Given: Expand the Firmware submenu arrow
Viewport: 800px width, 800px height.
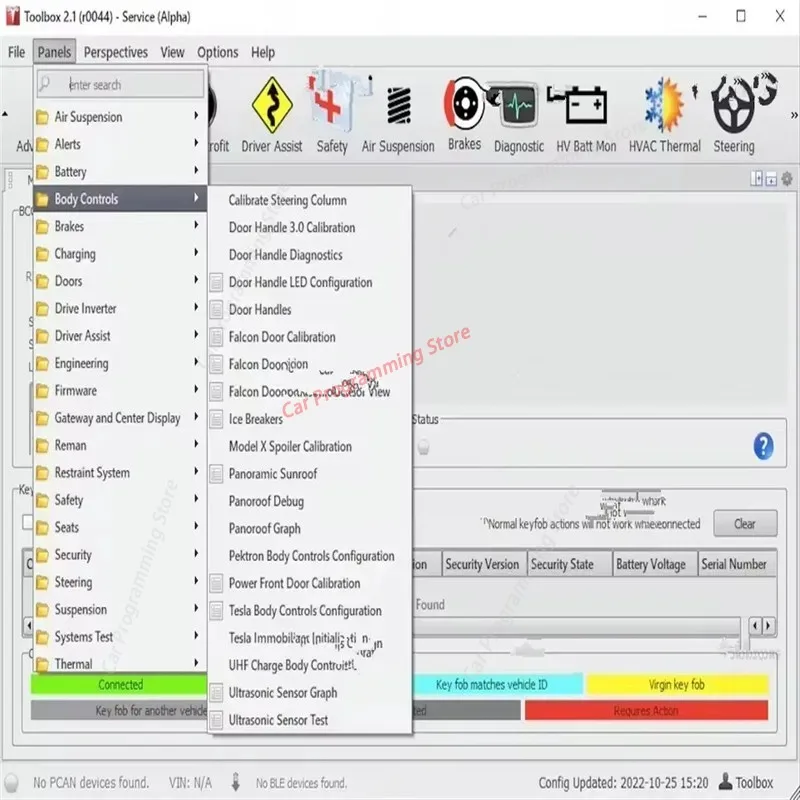Looking at the screenshot, I should click(196, 389).
